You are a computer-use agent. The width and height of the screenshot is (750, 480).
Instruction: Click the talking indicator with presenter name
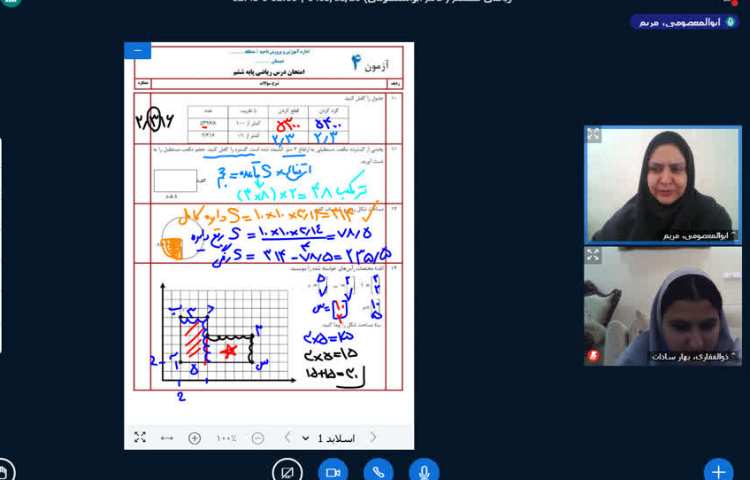684,22
